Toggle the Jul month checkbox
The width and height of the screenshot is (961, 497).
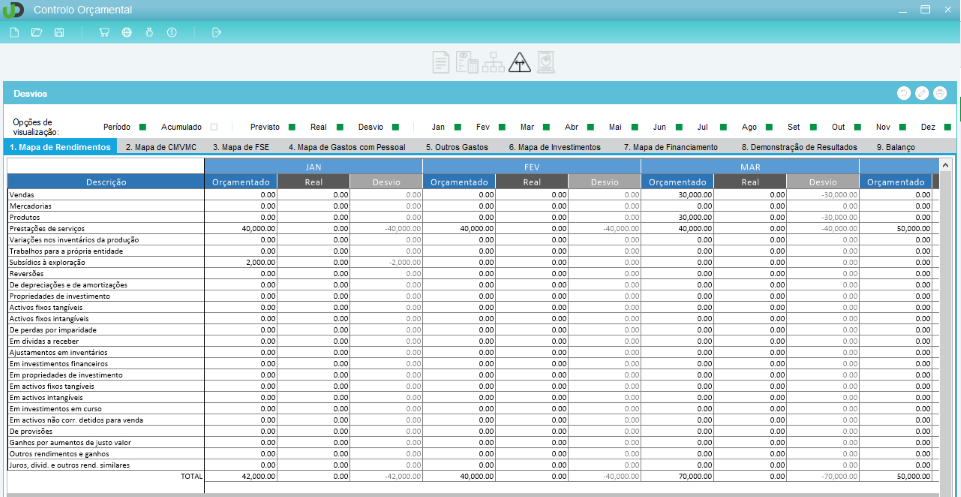tap(723, 127)
